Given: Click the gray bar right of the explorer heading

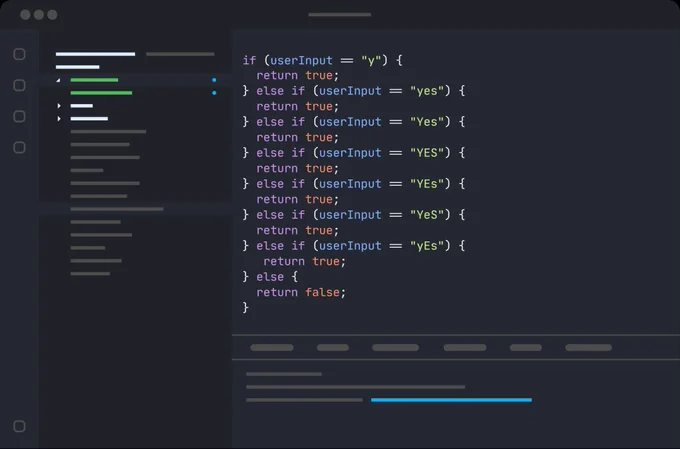Looking at the screenshot, I should pyautogui.click(x=180, y=54).
